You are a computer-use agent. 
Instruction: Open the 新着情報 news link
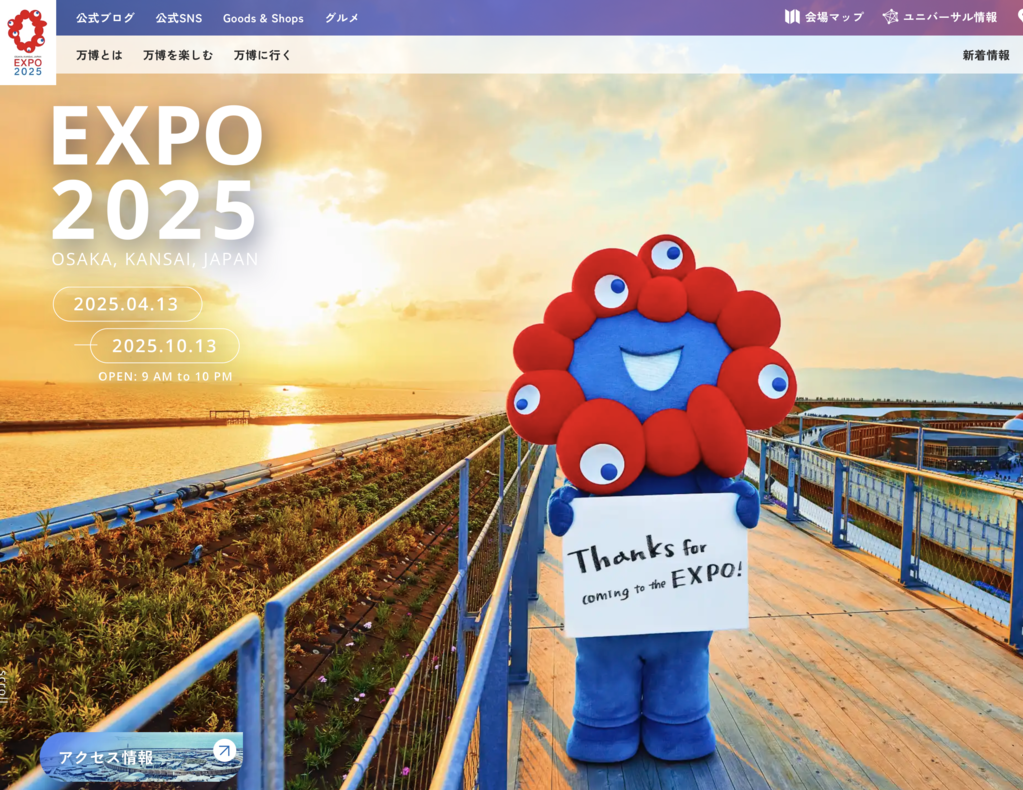coord(985,55)
